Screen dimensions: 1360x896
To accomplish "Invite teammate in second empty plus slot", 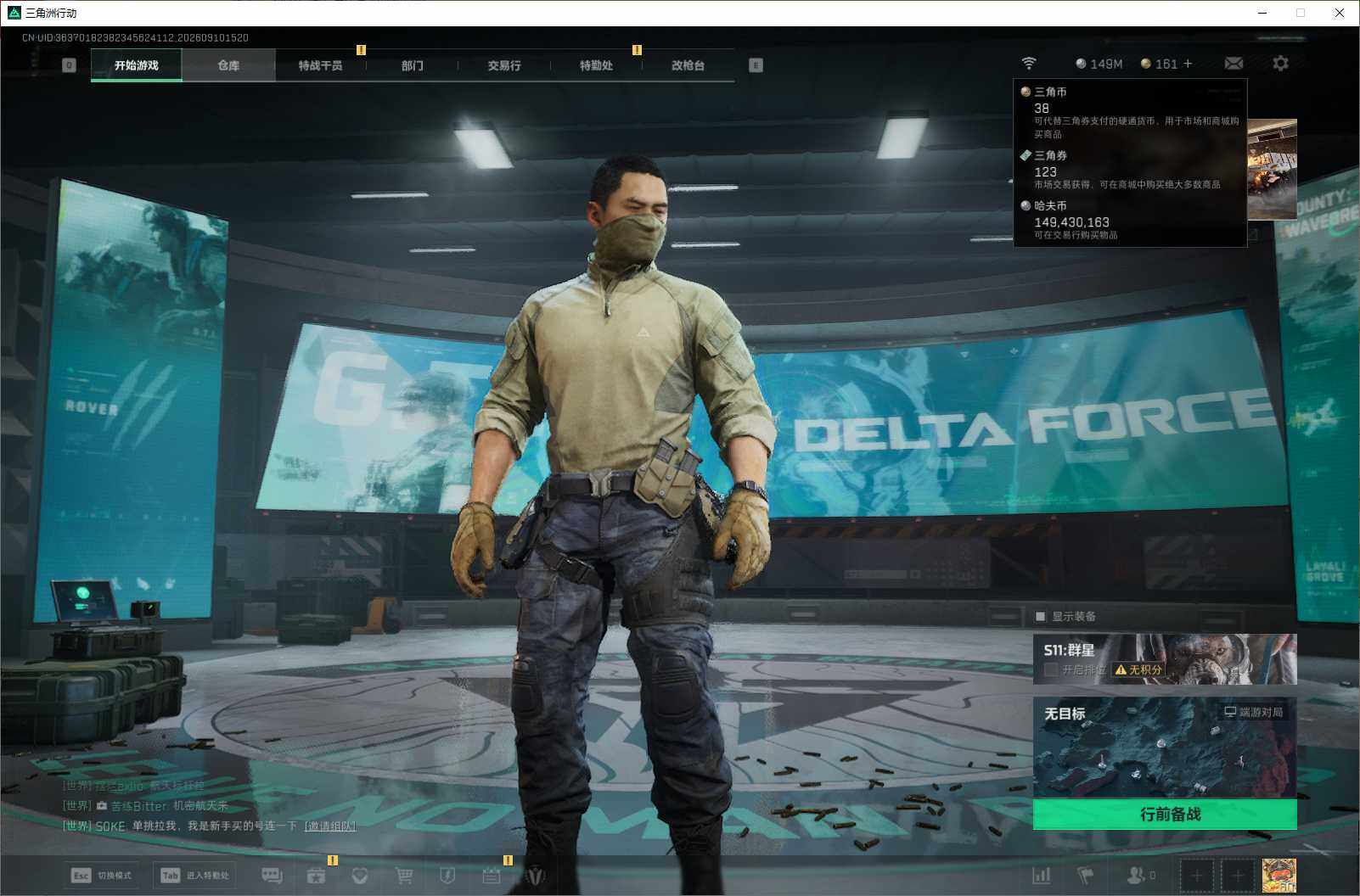I will tap(1238, 875).
